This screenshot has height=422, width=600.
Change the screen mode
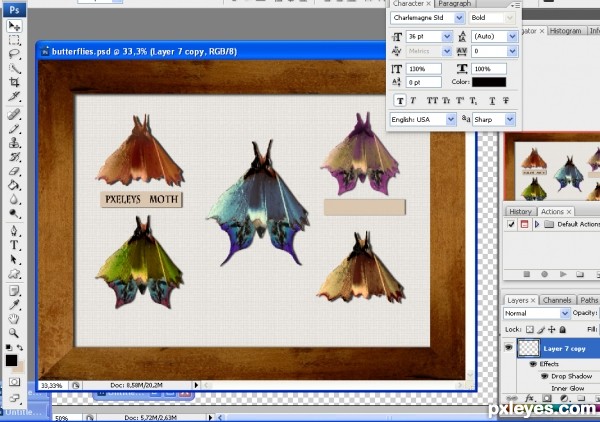pyautogui.click(x=14, y=398)
